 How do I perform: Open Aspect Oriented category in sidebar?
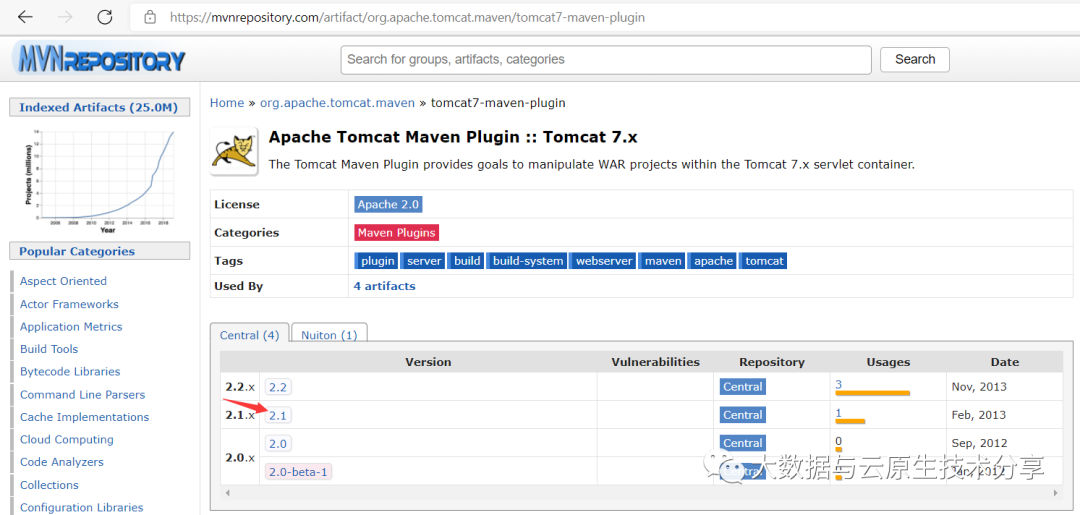(x=63, y=281)
